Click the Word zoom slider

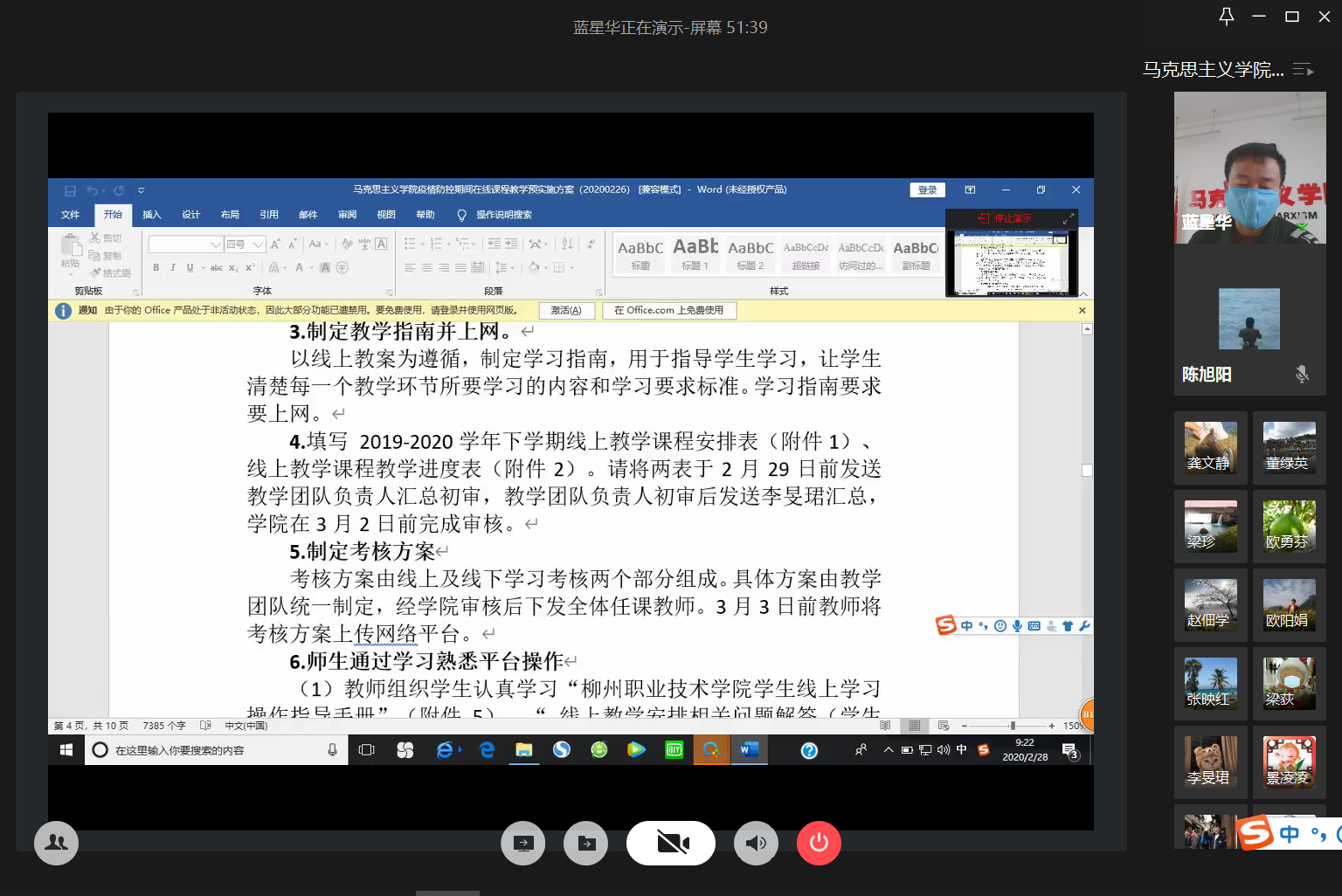1012,726
